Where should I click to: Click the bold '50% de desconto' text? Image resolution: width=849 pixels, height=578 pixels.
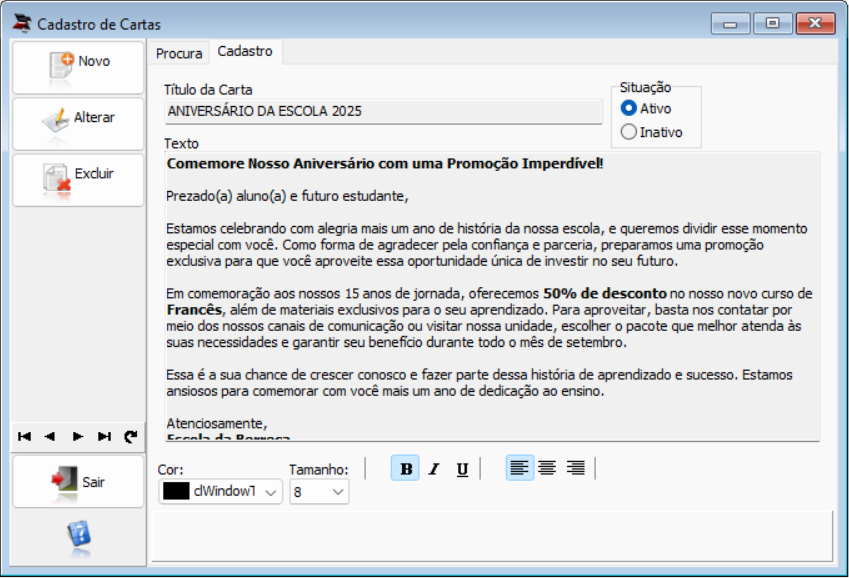[x=605, y=294]
